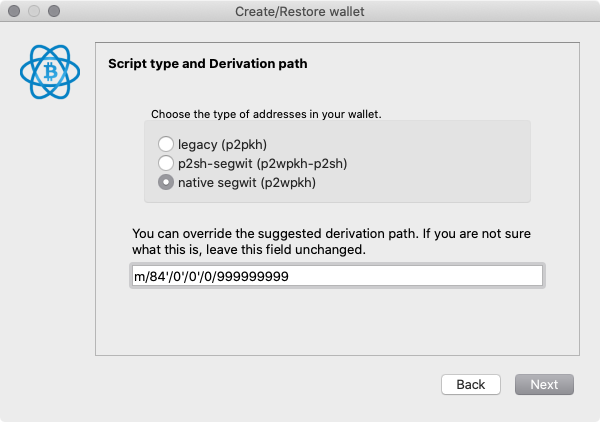Focus the derivation path text field
Image resolution: width=600 pixels, height=422 pixels.
click(337, 276)
